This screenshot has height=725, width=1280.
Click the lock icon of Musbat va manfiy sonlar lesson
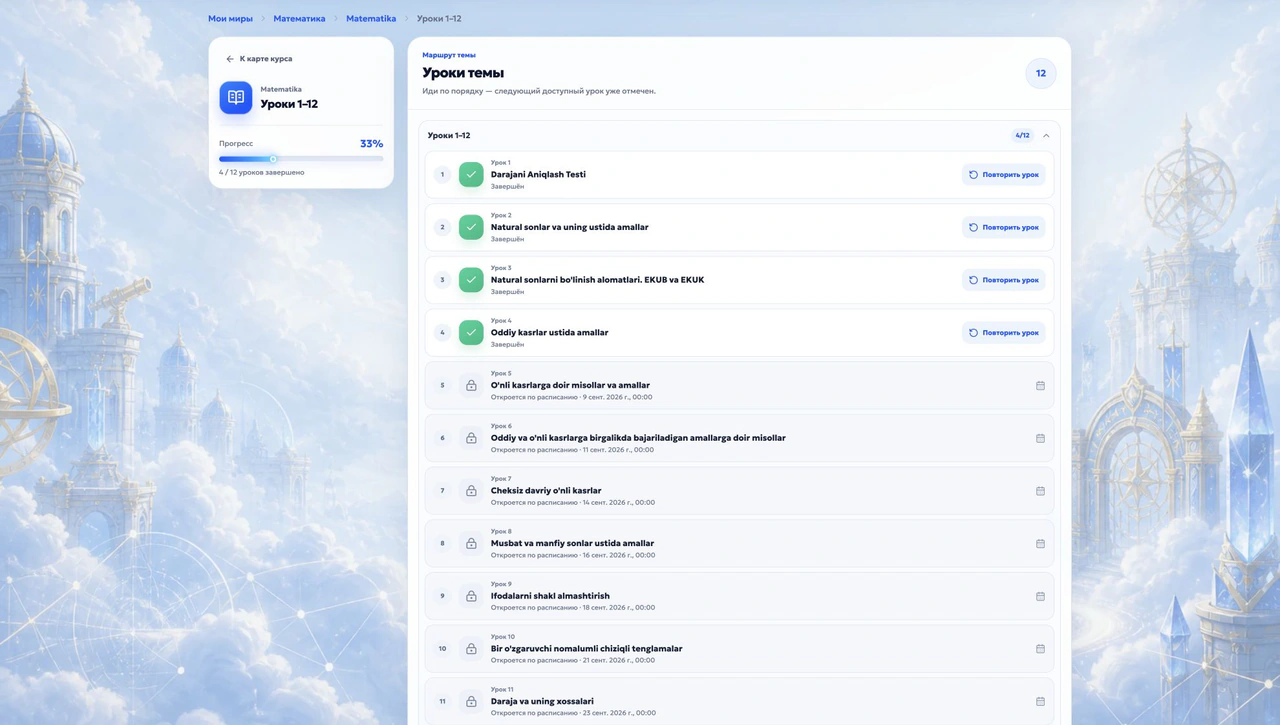[x=471, y=543]
